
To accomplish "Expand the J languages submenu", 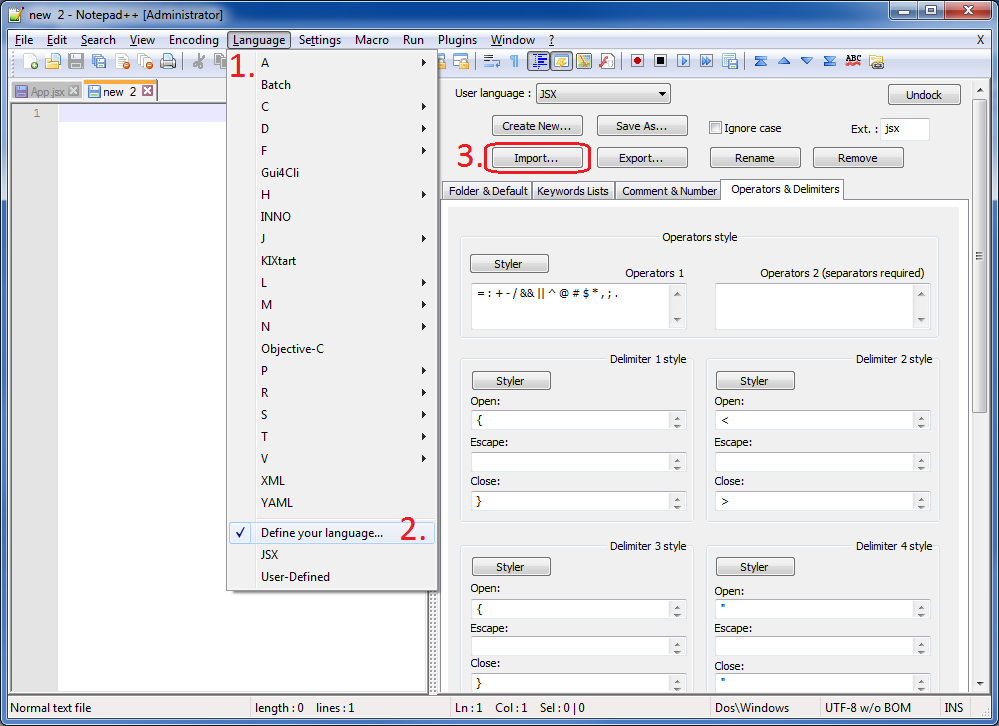I will 332,238.
